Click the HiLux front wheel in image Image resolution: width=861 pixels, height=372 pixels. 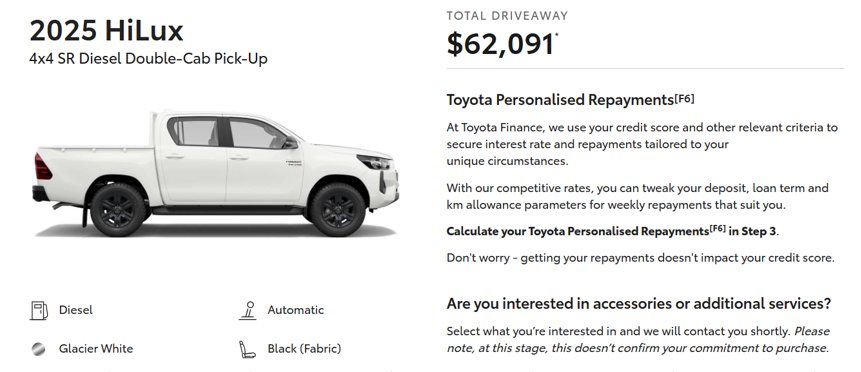coord(338,209)
